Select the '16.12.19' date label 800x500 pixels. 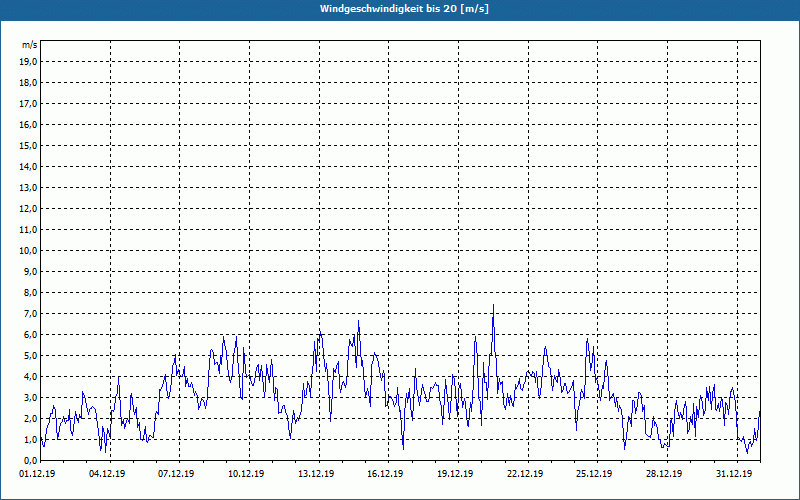coord(385,474)
